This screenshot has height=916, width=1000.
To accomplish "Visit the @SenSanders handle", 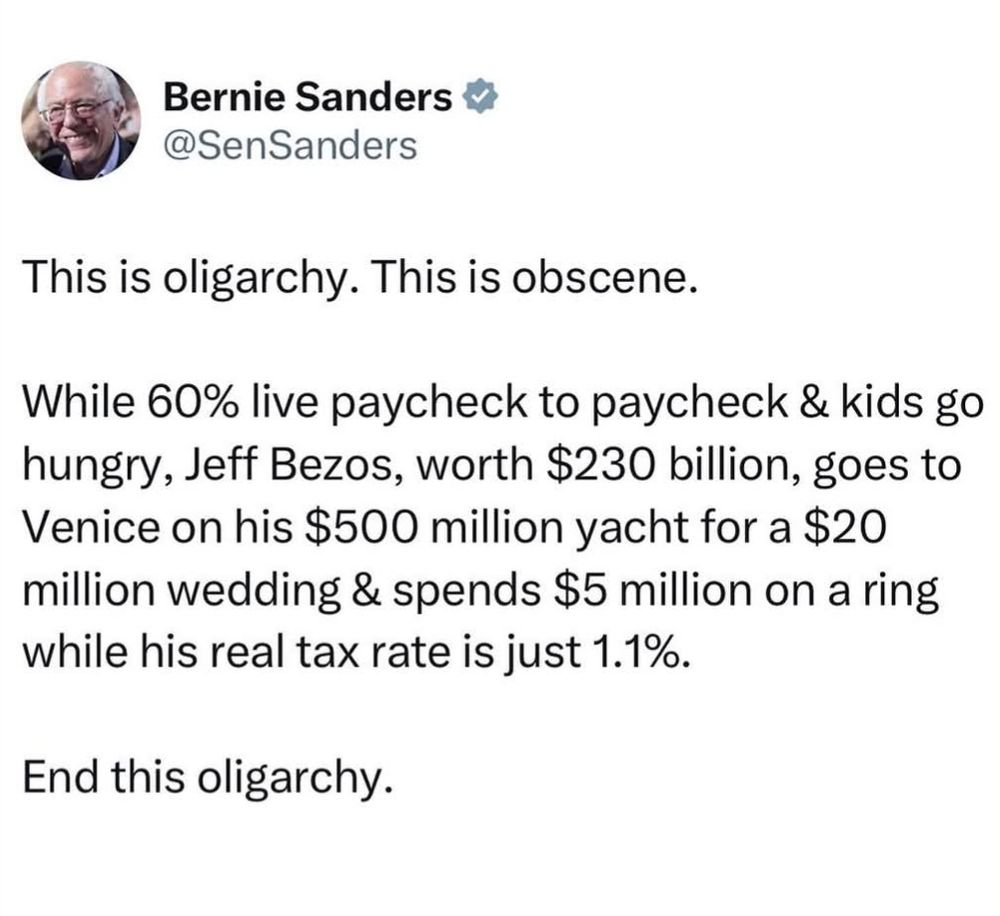I will click(x=291, y=145).
